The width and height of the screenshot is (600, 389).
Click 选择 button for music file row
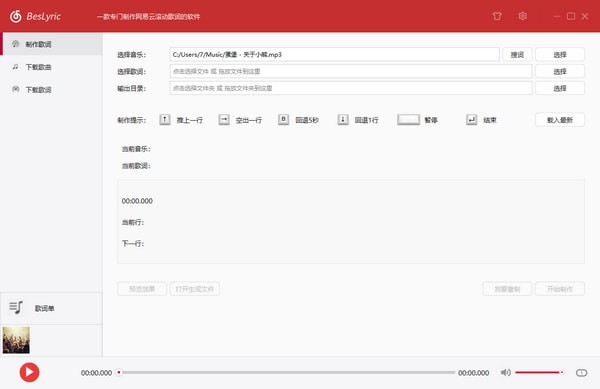pos(560,55)
